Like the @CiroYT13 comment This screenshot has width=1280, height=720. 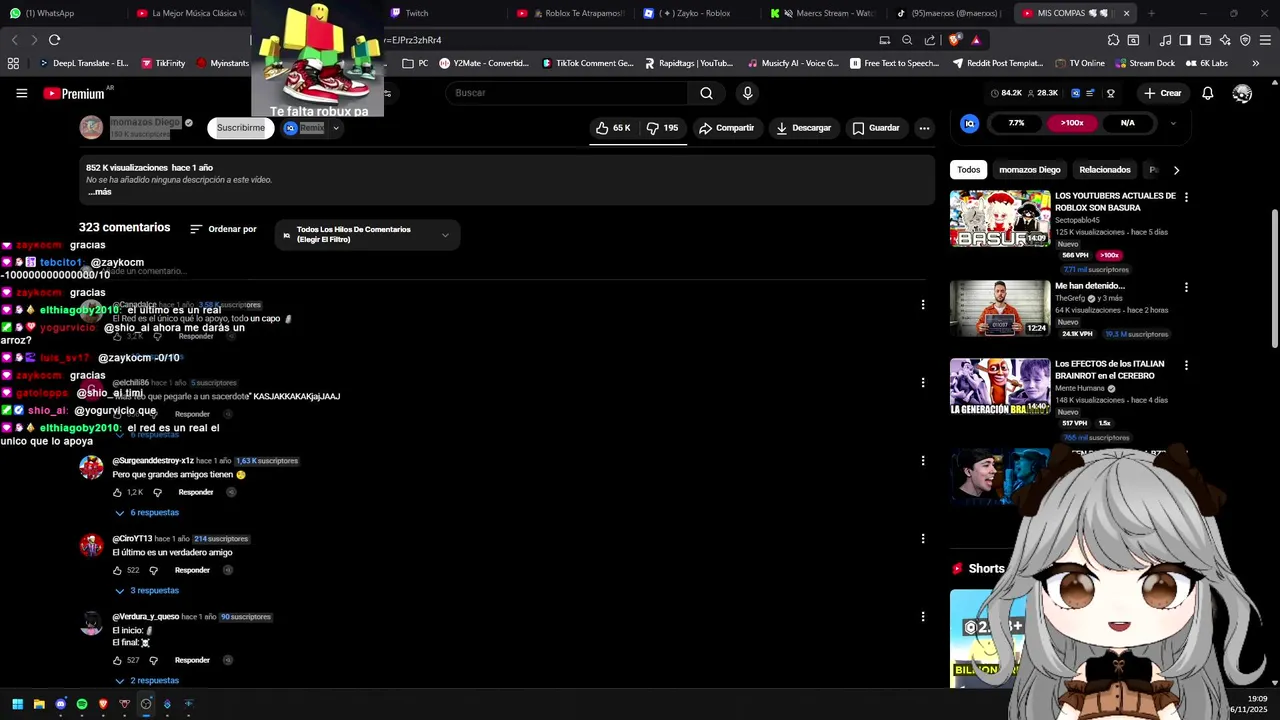117,570
